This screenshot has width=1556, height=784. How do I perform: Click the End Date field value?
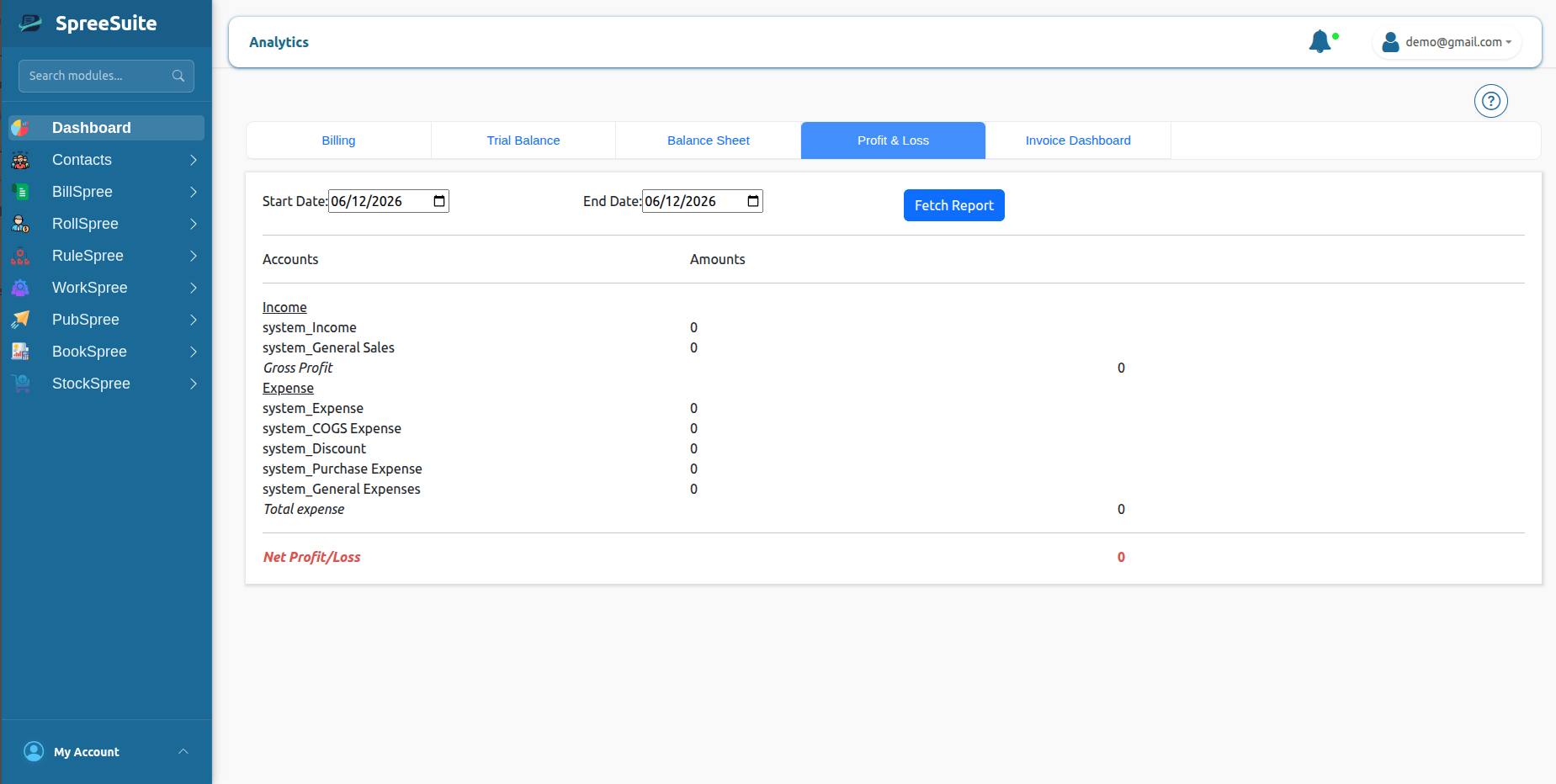click(680, 201)
